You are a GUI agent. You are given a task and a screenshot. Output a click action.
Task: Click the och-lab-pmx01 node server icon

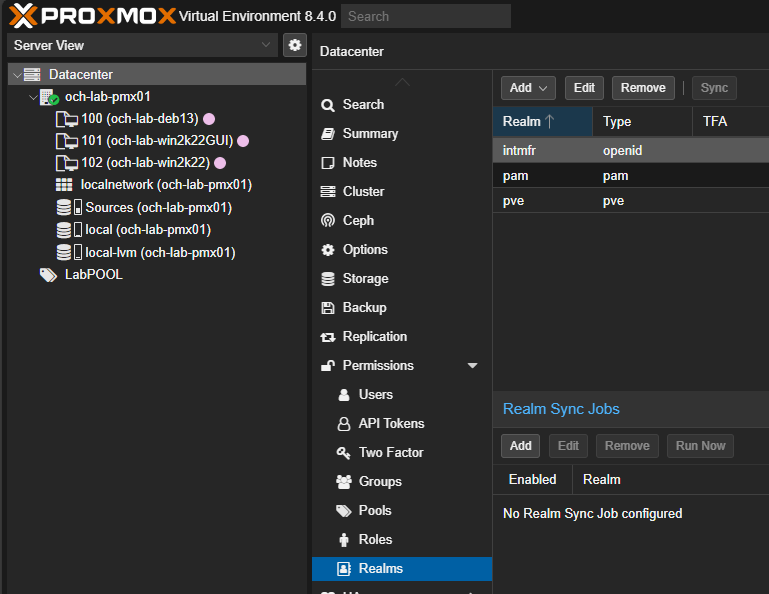[x=49, y=97]
